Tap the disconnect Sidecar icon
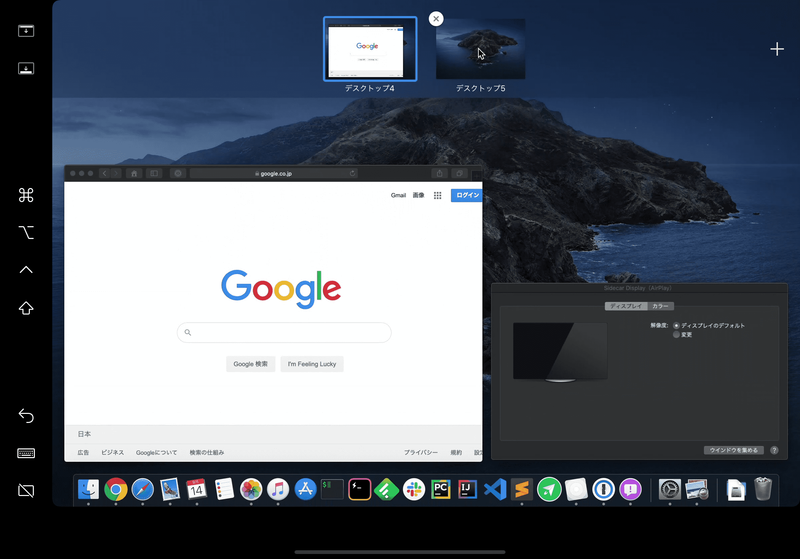Image resolution: width=800 pixels, height=559 pixels. 26,491
